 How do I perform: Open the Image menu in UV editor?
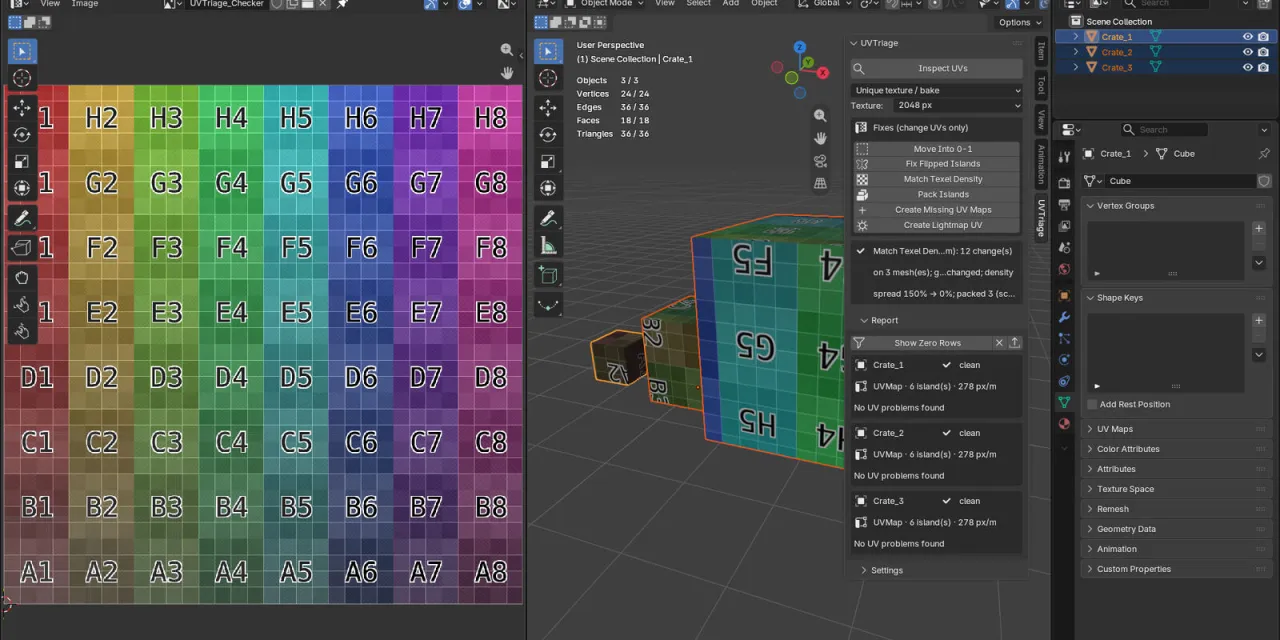tap(85, 4)
